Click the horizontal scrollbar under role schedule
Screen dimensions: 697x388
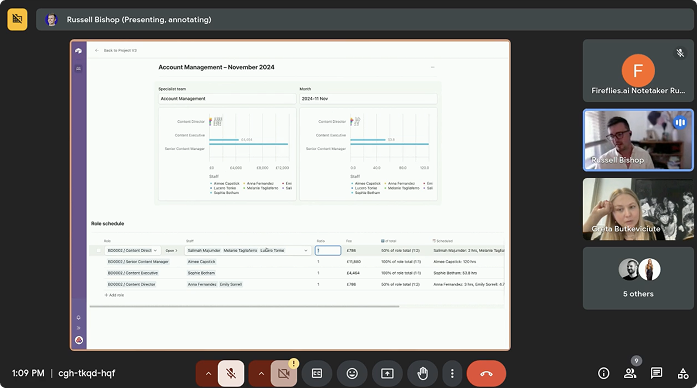pos(244,306)
